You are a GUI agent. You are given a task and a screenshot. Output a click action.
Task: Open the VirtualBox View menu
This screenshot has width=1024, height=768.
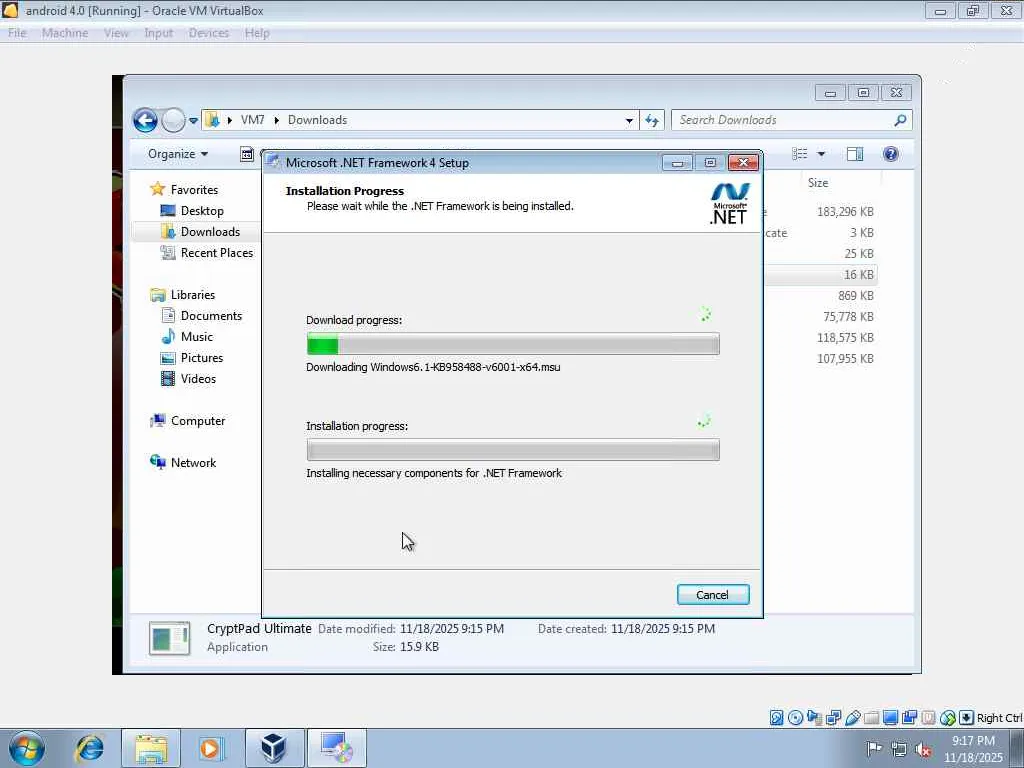[x=116, y=33]
